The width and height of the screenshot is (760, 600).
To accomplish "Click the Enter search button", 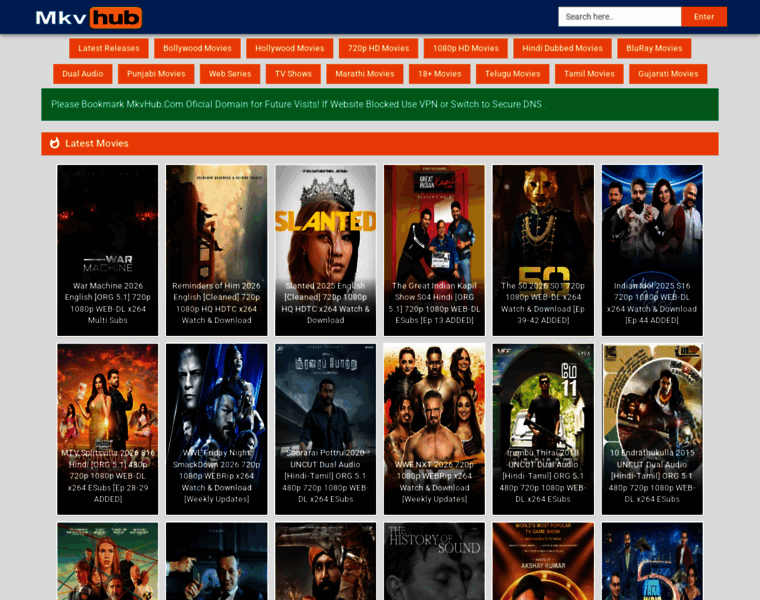I will click(704, 16).
